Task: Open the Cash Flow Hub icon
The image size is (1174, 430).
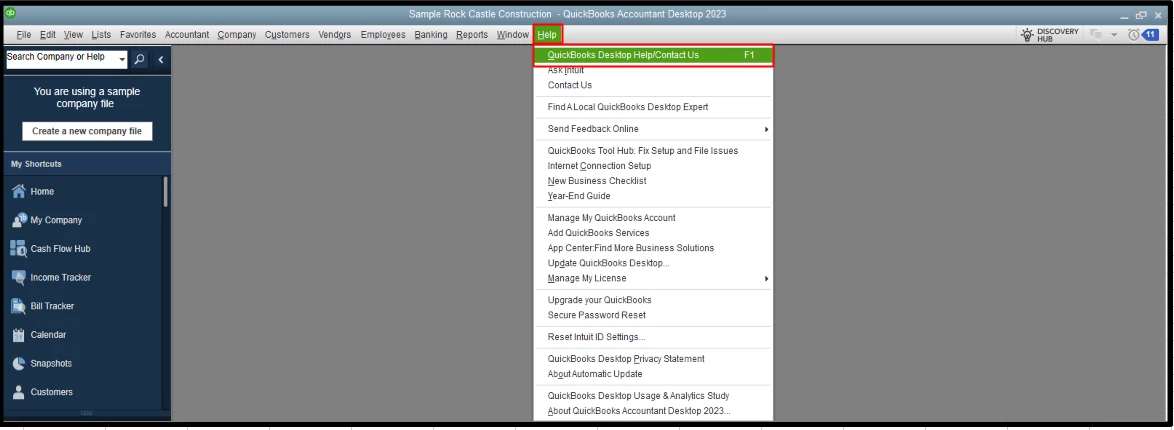Action: 19,249
